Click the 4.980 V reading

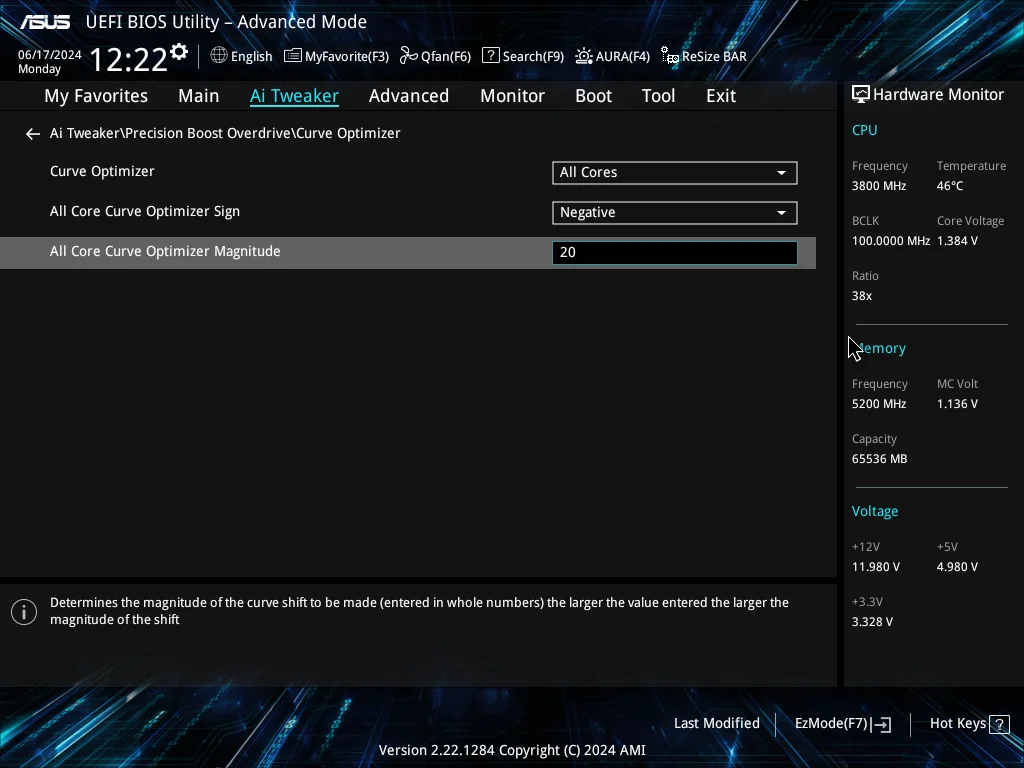(x=957, y=567)
